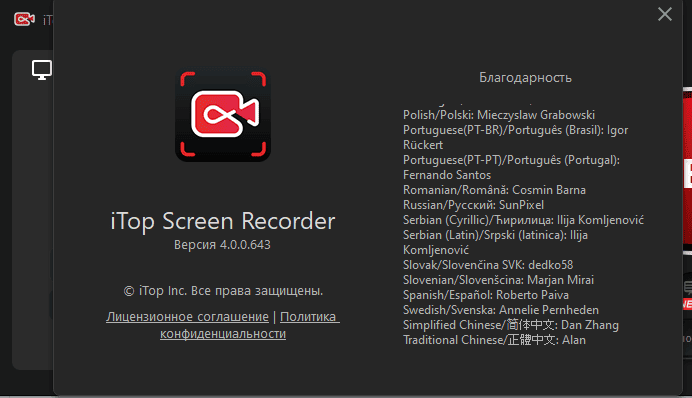Select the Polish translator credit line
The height and width of the screenshot is (398, 692).
coord(499,115)
